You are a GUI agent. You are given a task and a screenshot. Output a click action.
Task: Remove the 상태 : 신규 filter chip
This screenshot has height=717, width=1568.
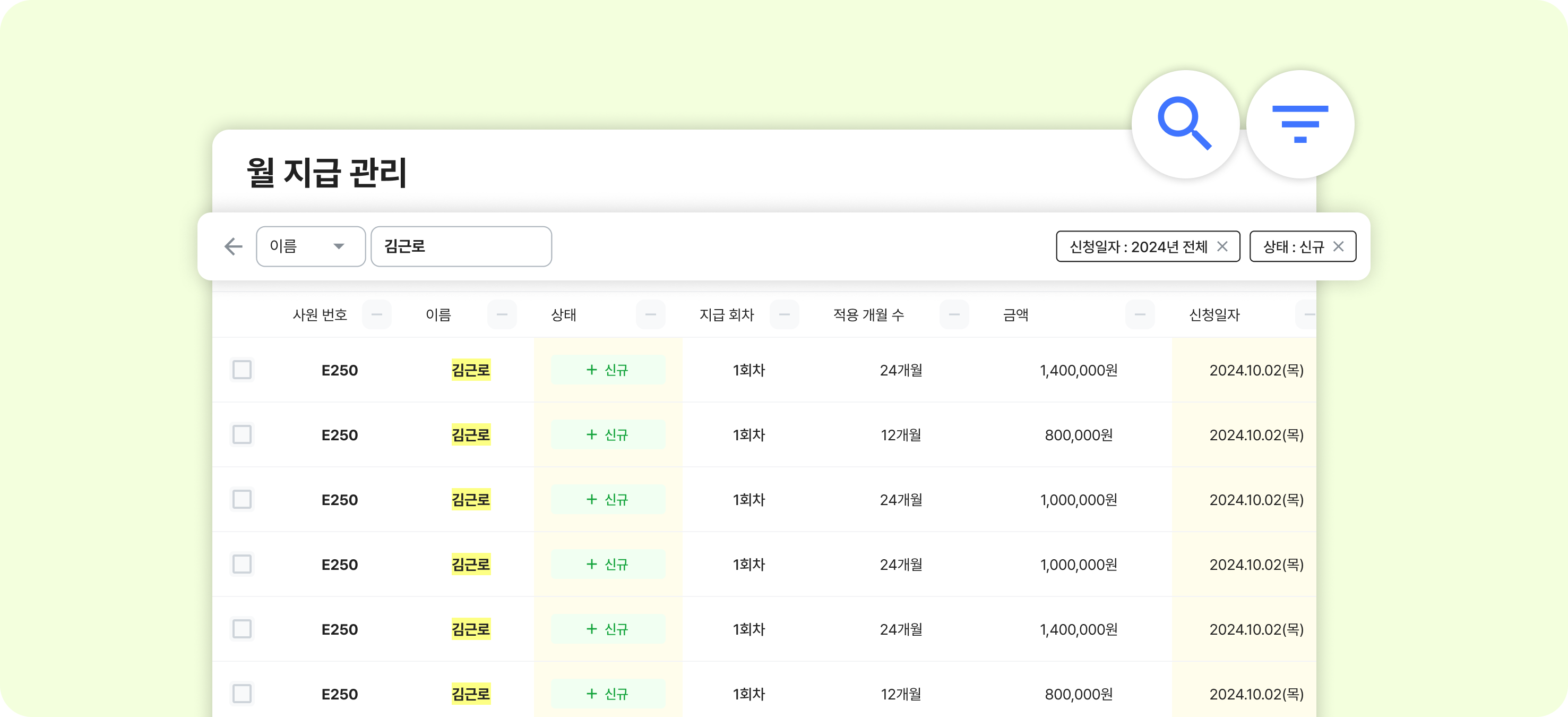click(x=1338, y=246)
